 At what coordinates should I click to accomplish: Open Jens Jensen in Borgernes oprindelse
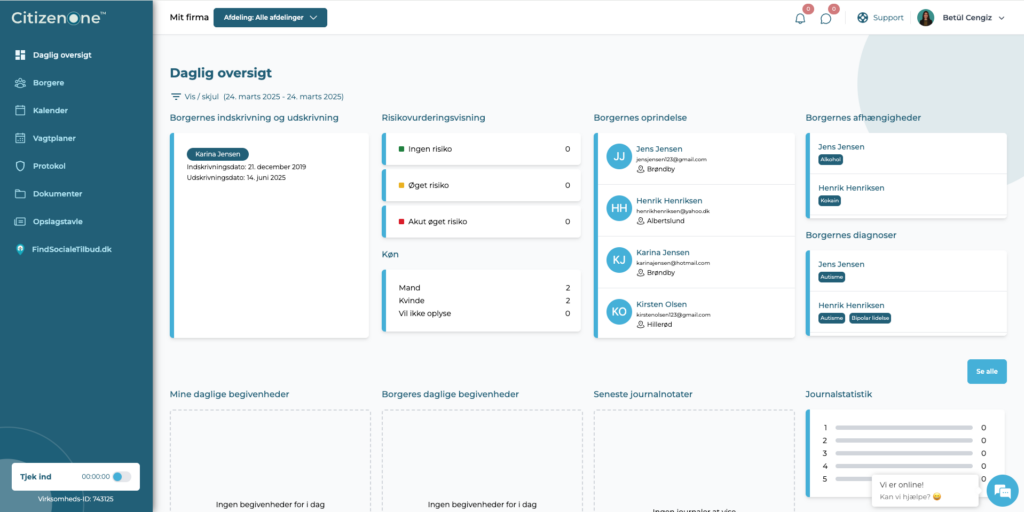tap(659, 149)
